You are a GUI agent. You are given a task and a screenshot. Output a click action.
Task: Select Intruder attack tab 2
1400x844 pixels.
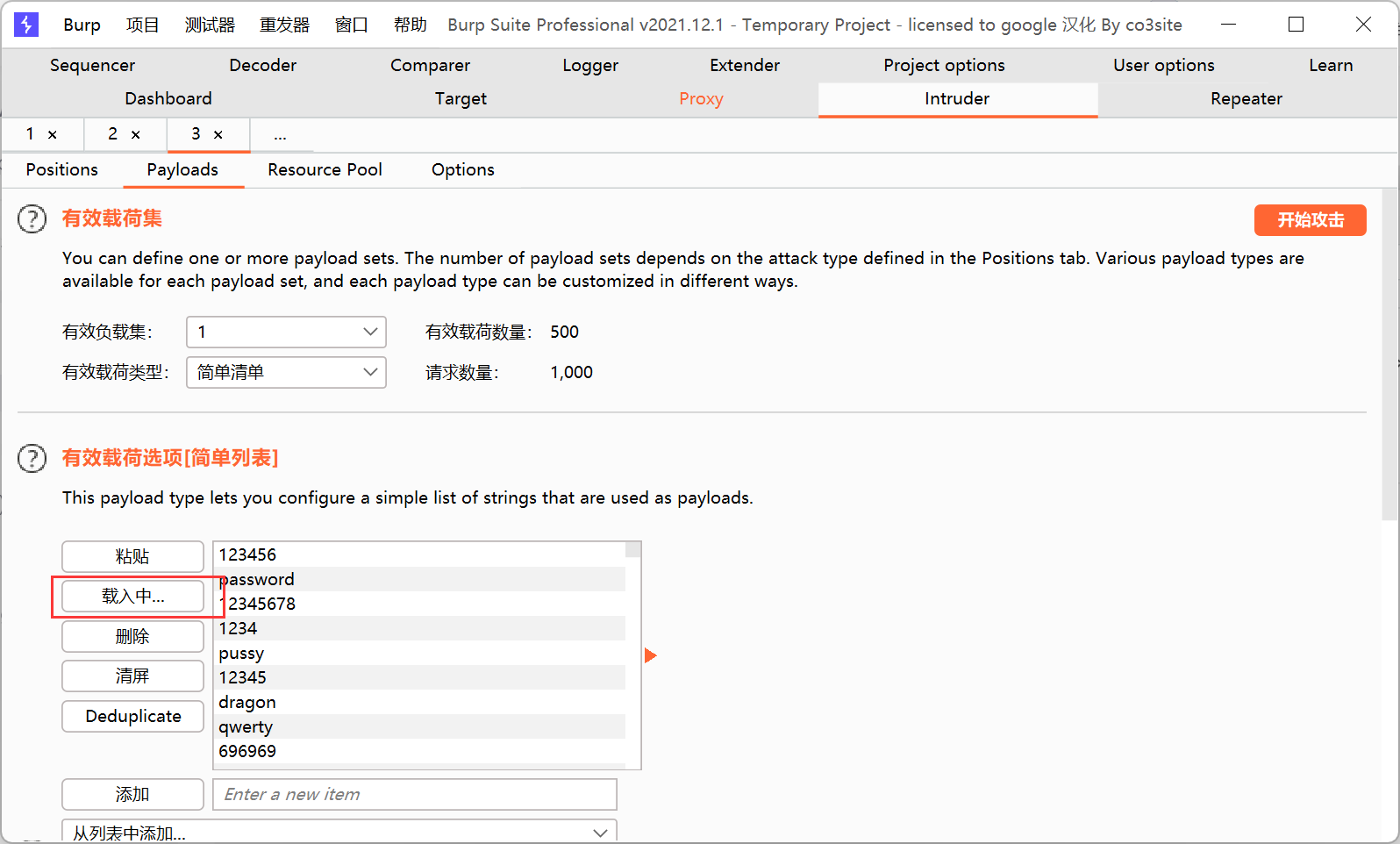[x=113, y=133]
